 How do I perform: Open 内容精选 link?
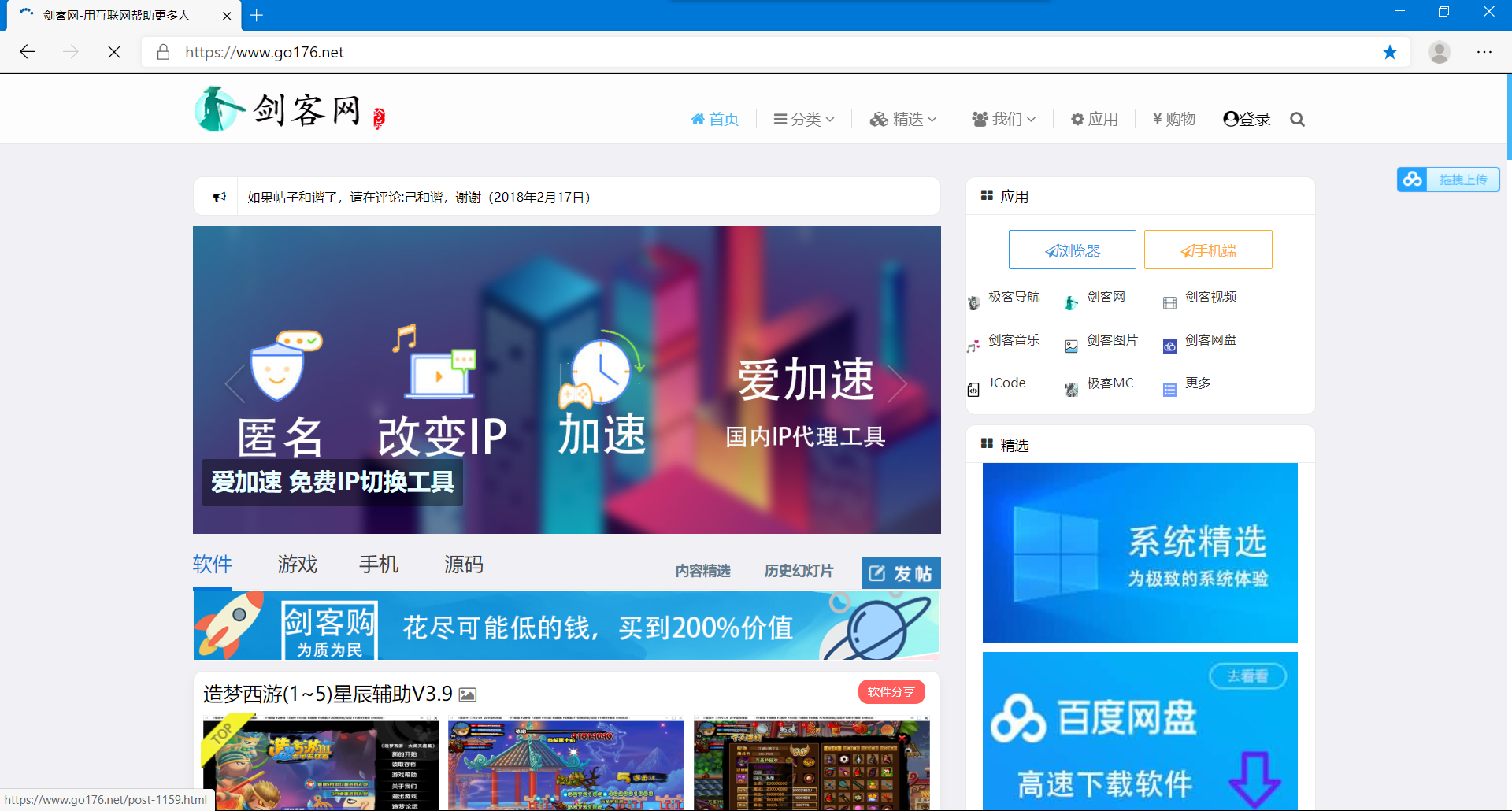[x=703, y=571]
